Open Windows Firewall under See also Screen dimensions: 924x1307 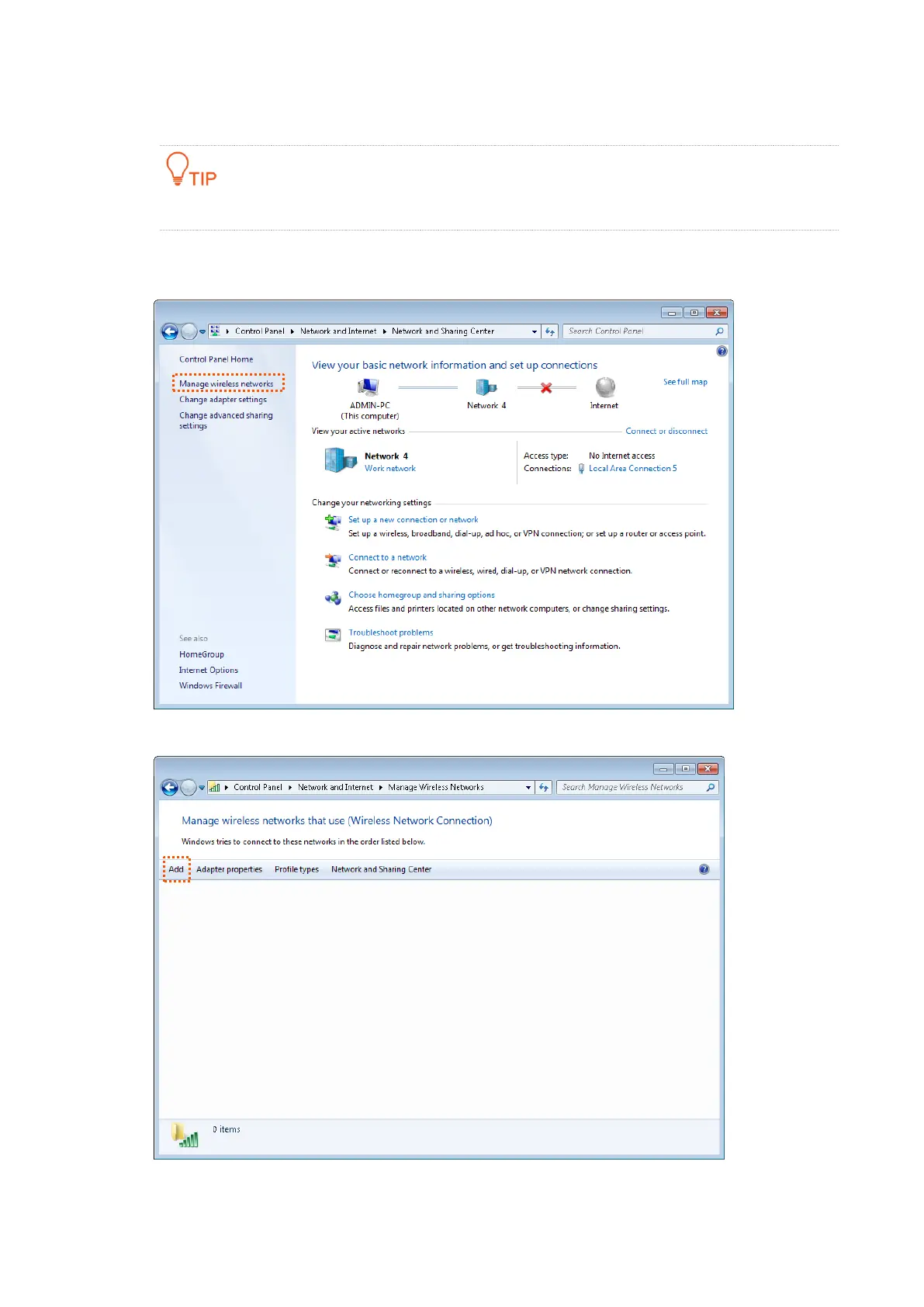coord(210,686)
